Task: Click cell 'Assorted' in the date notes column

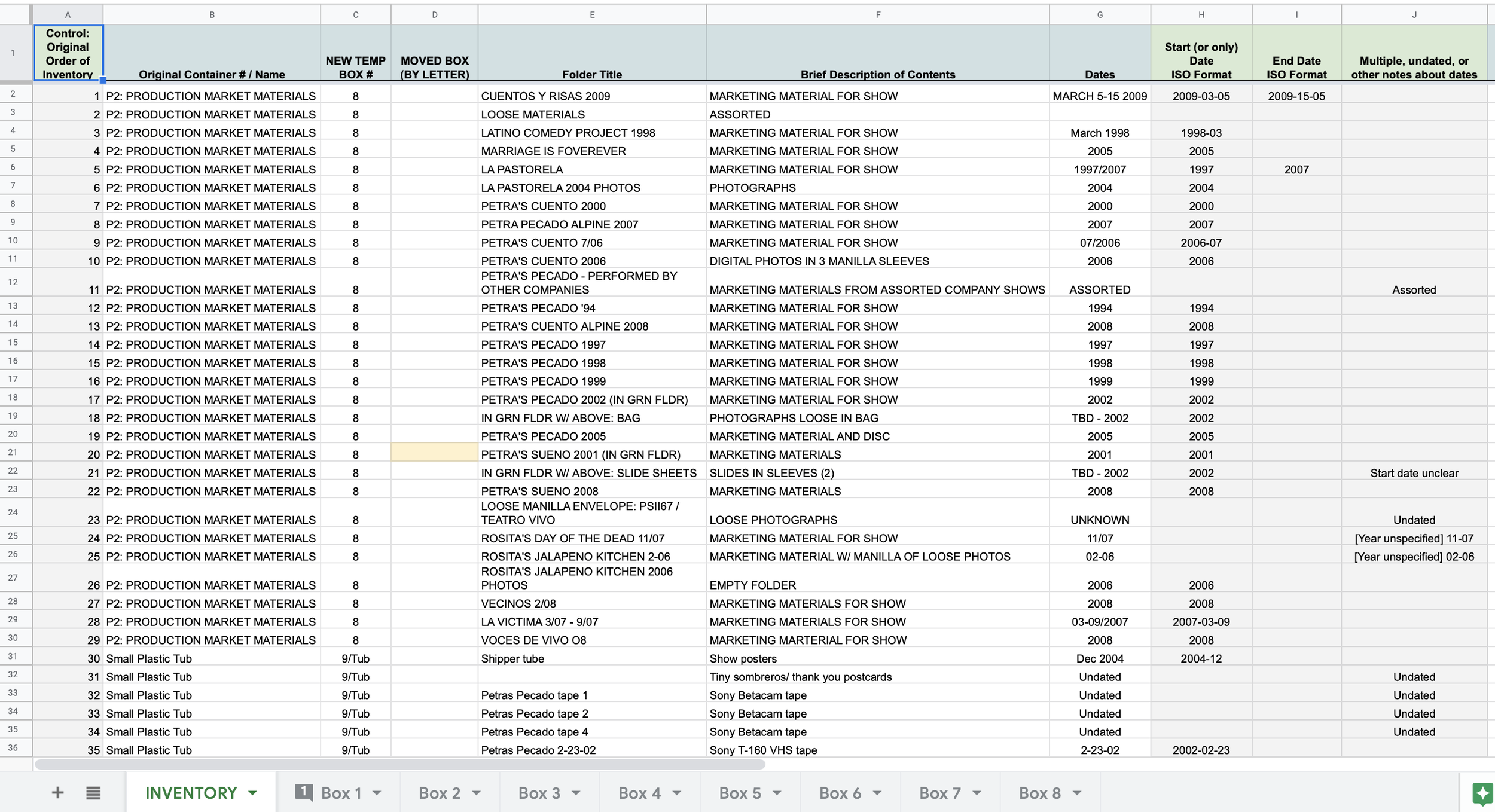Action: 1414,282
